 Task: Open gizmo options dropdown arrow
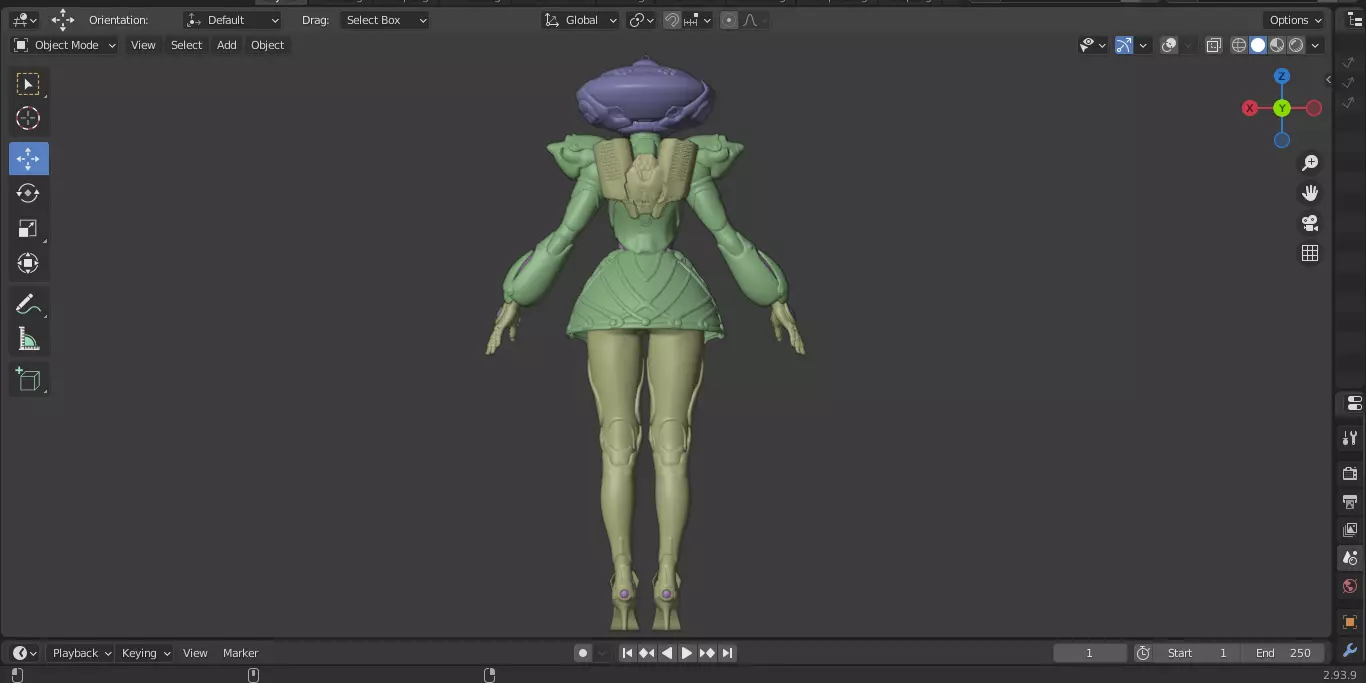(x=1143, y=45)
